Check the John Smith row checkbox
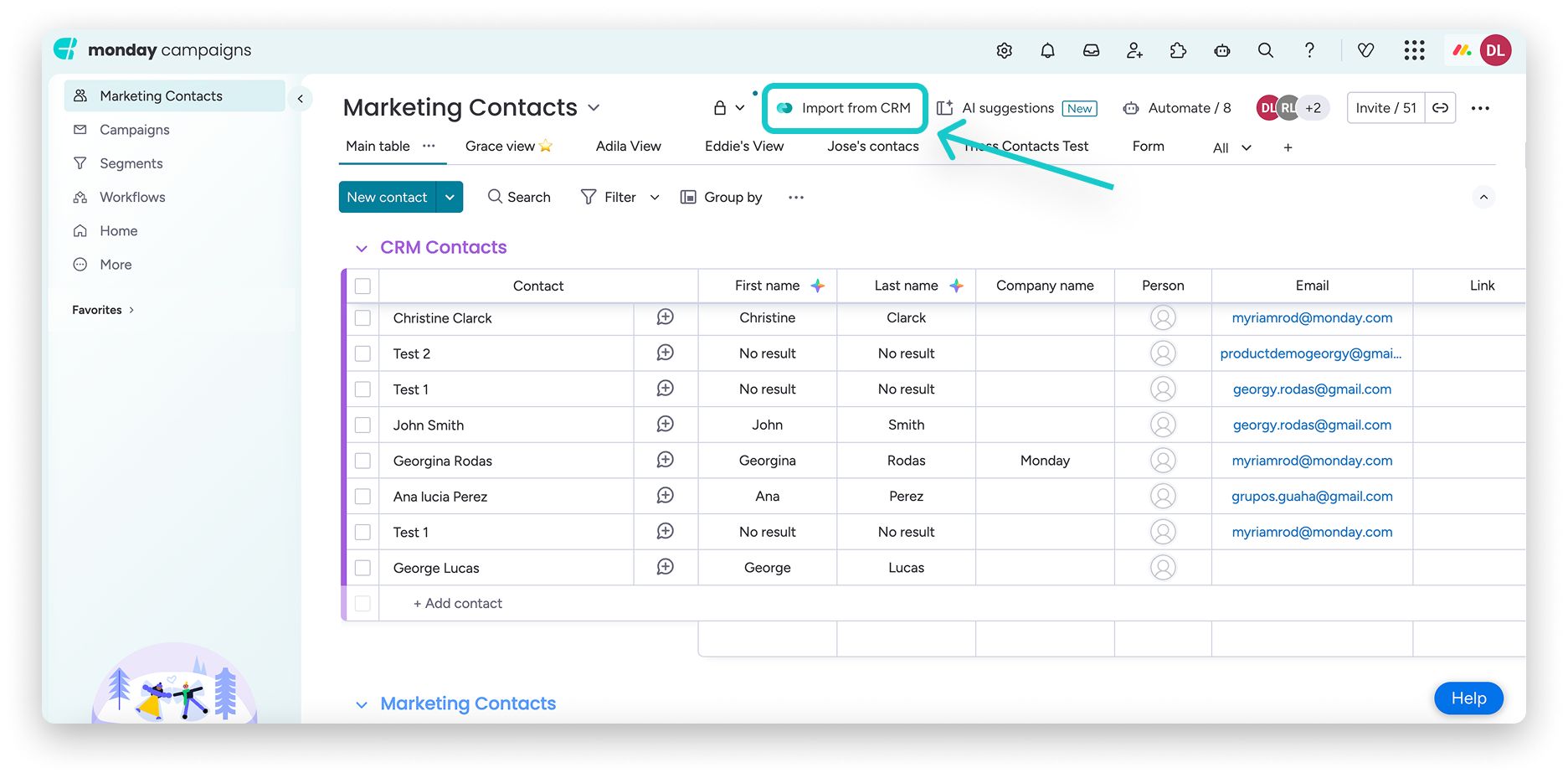 (x=362, y=425)
